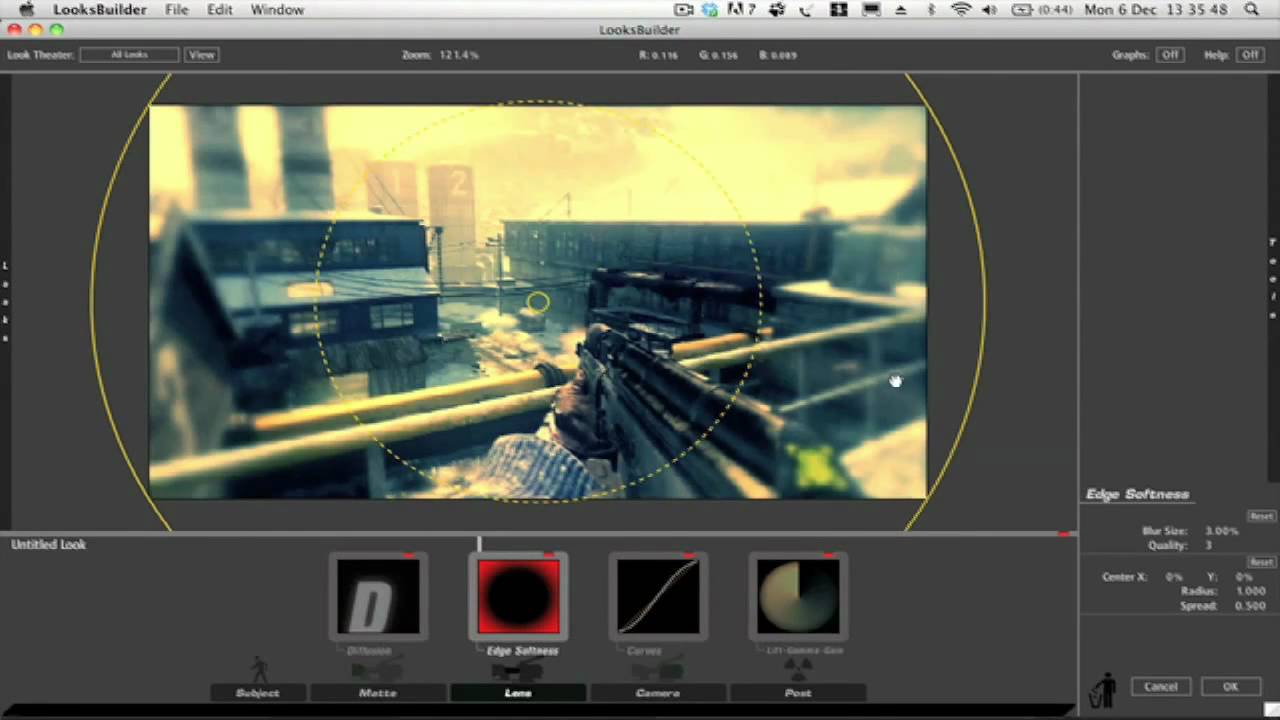Click the View button in Look Theater
Screen dimensions: 1280x720
(x=202, y=55)
